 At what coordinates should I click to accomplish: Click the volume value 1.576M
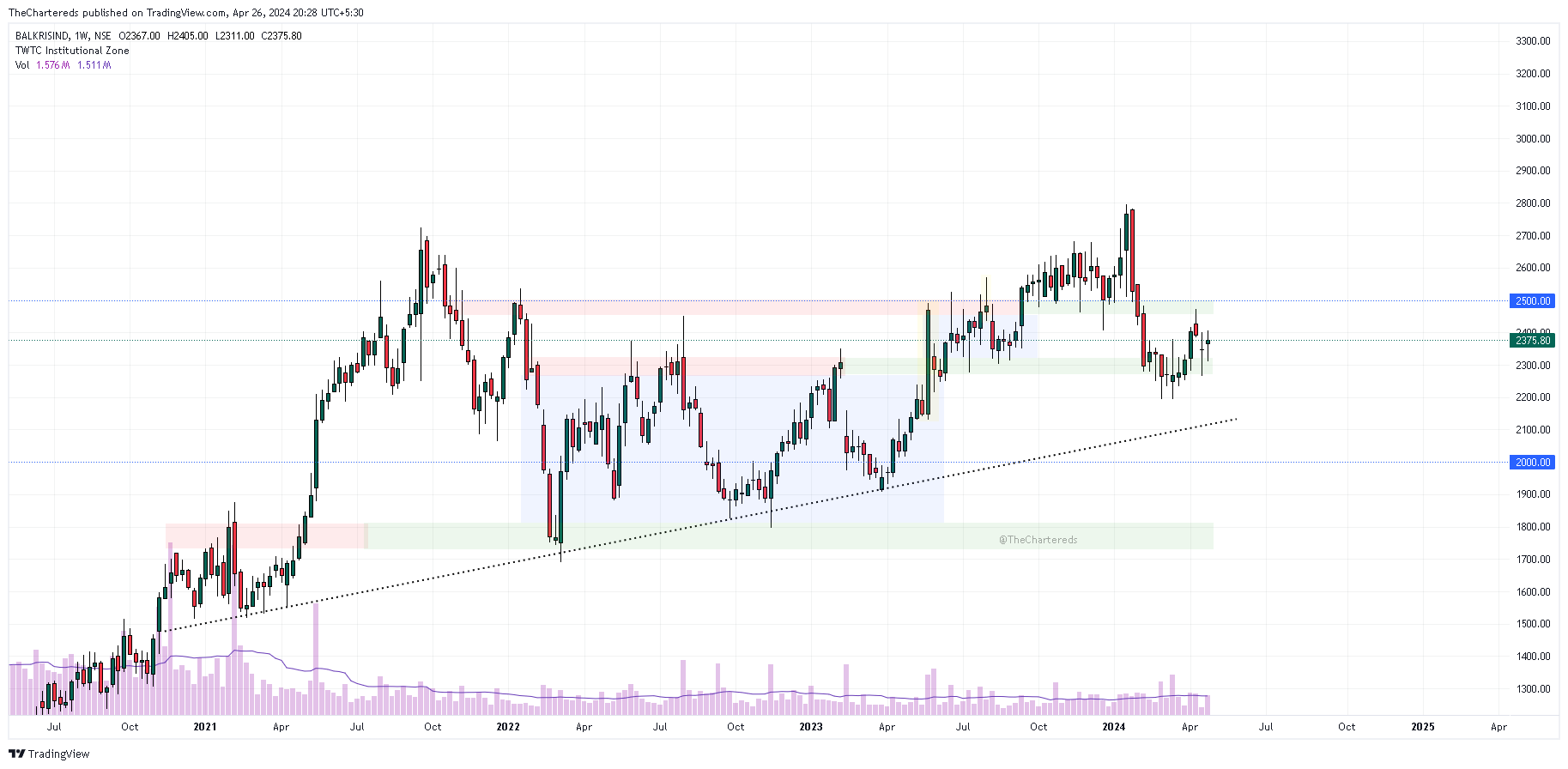point(53,65)
